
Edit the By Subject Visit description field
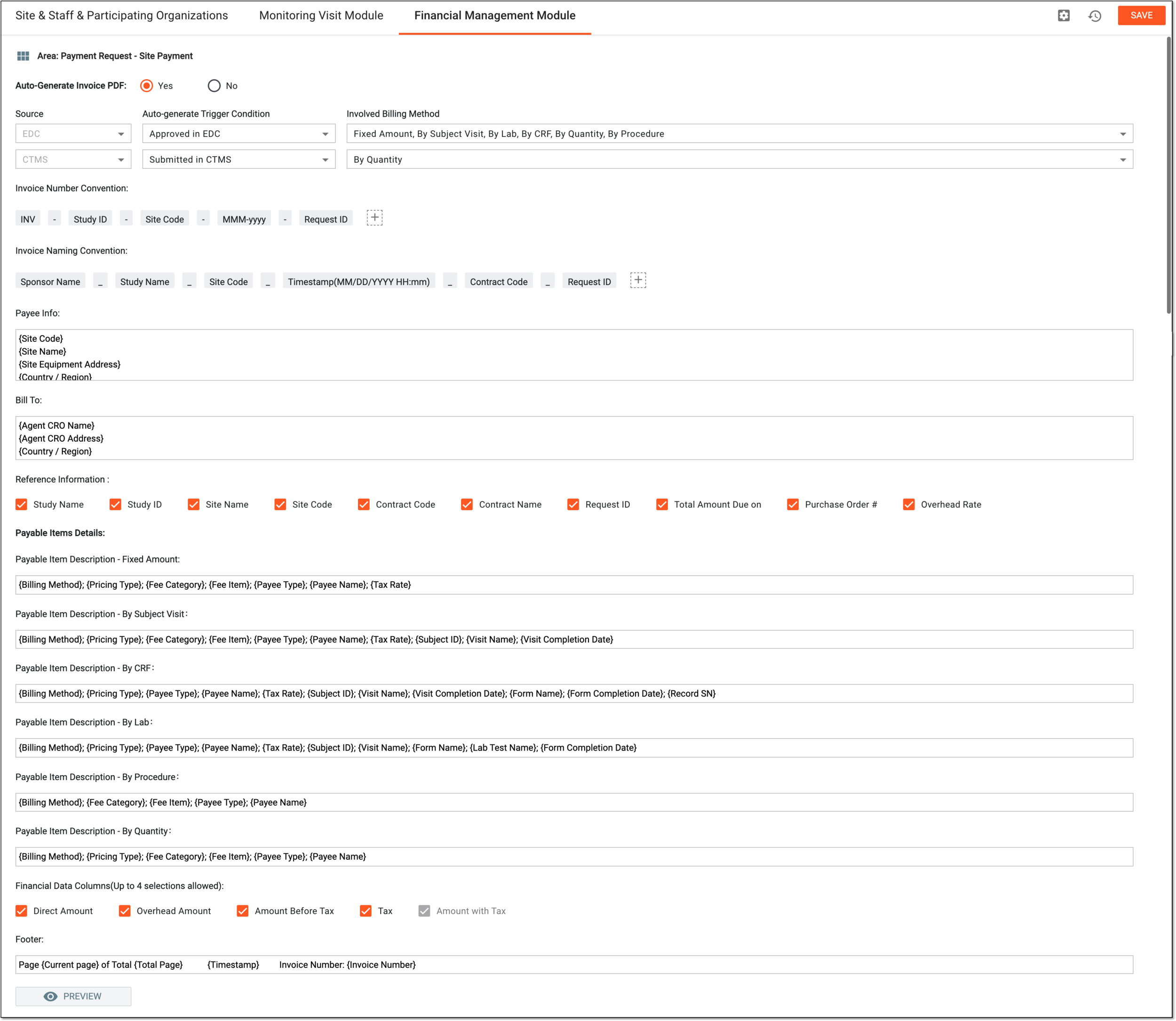click(x=574, y=639)
